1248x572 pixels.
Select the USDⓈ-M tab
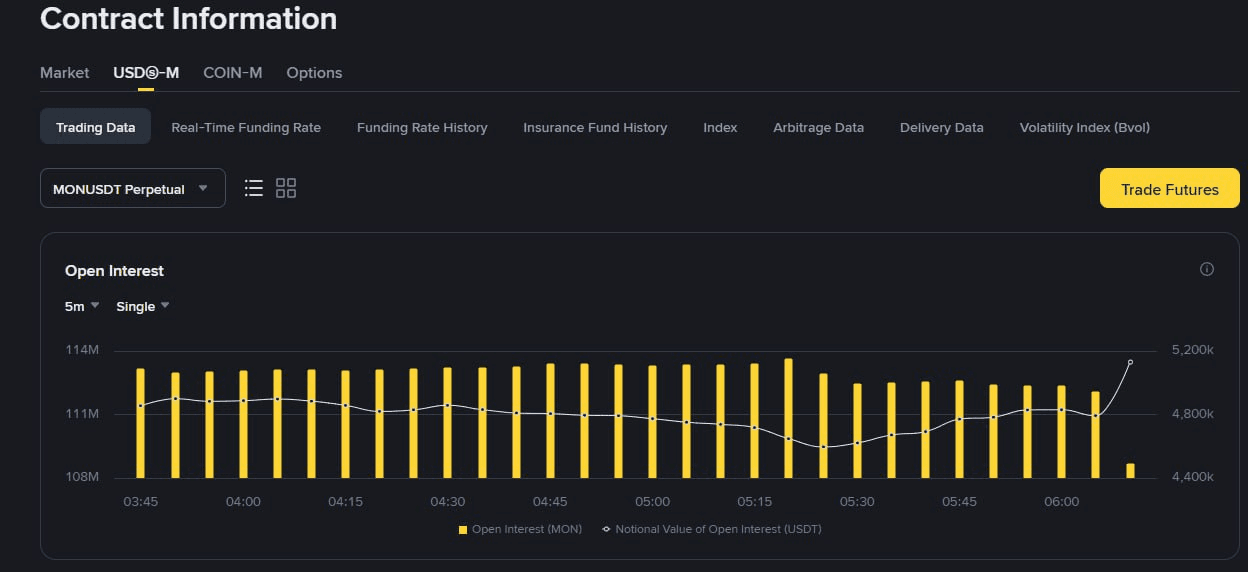point(146,73)
